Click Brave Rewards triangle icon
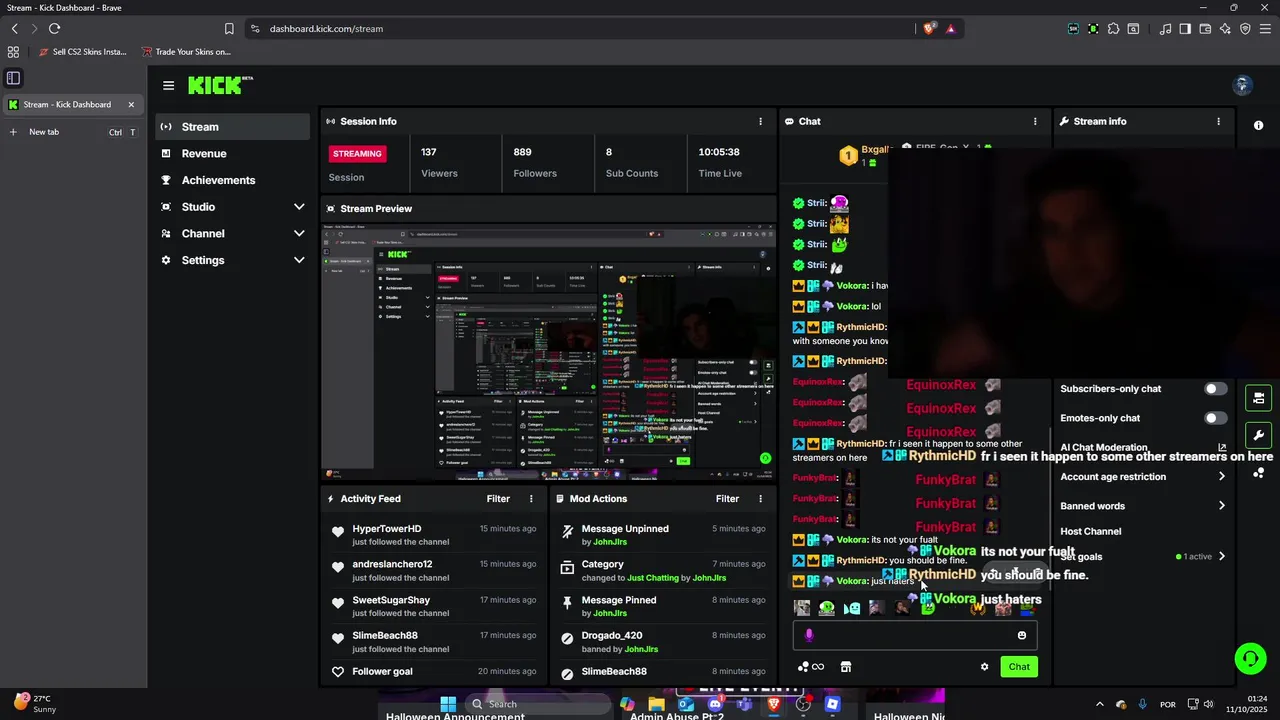The height and width of the screenshot is (720, 1280). point(950,29)
